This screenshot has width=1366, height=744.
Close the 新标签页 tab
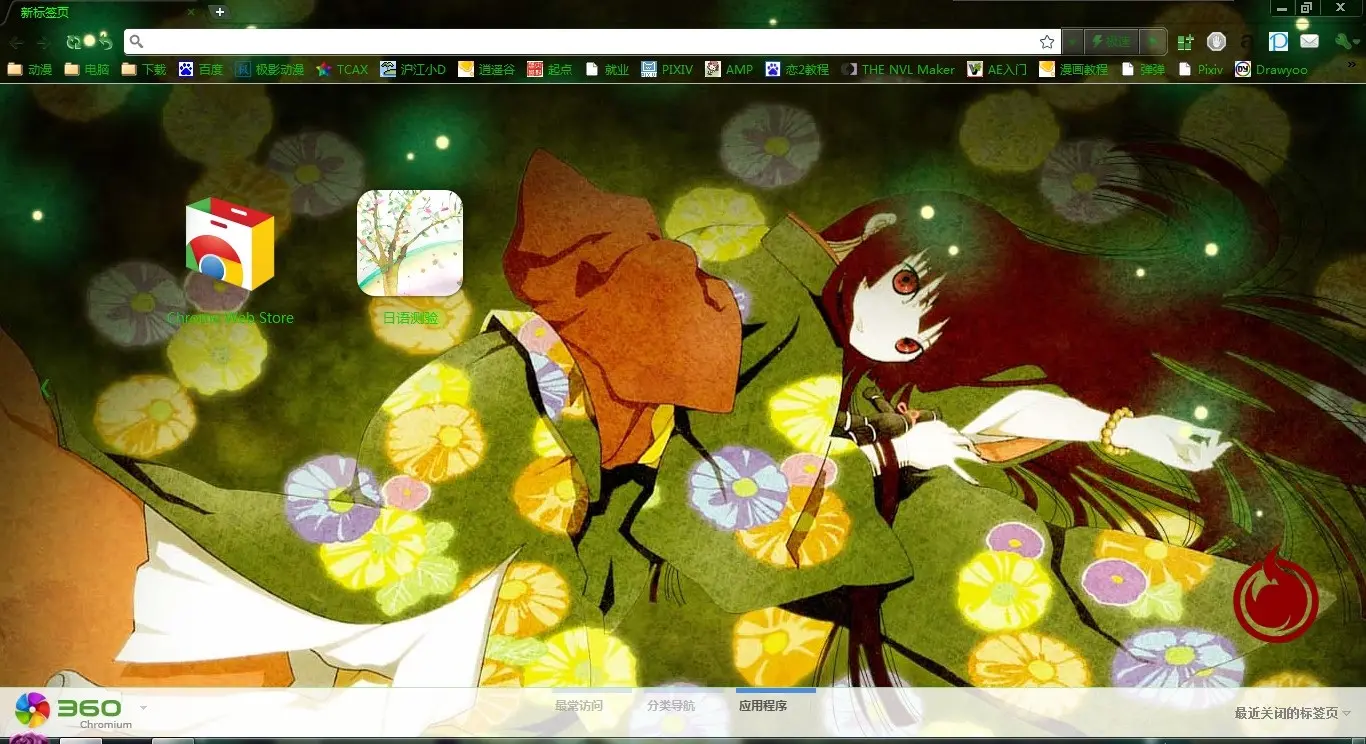point(191,12)
